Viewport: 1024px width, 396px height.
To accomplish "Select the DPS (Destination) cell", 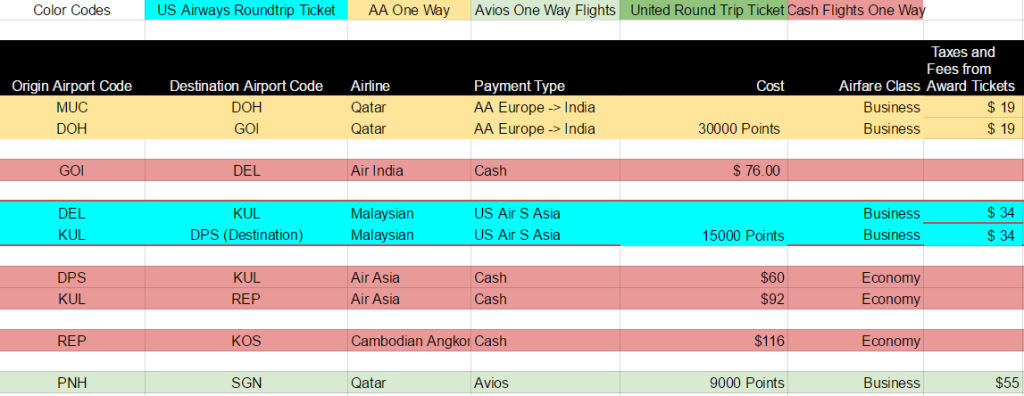I will coord(246,235).
